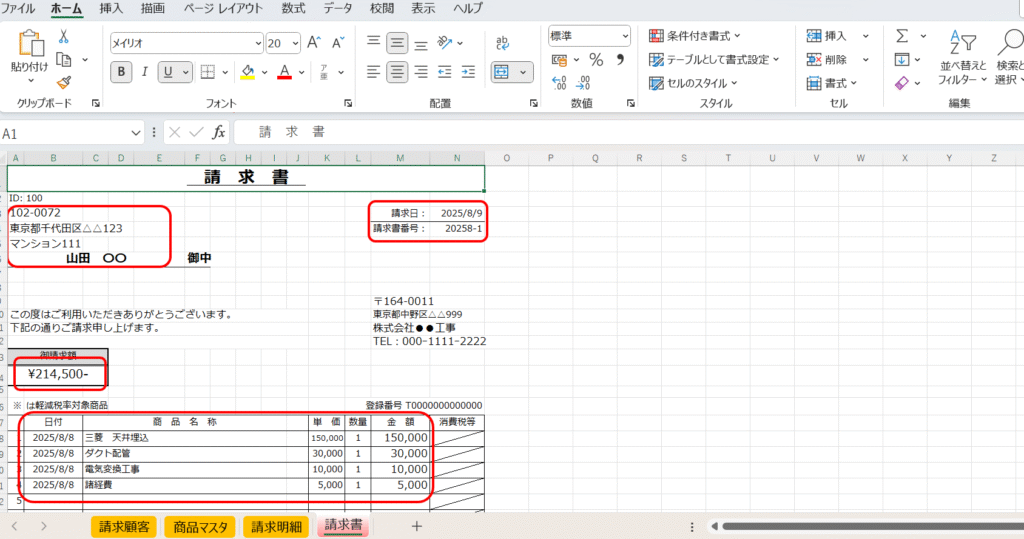Toggle Bold formatting
This screenshot has width=1024, height=539.
coord(122,72)
